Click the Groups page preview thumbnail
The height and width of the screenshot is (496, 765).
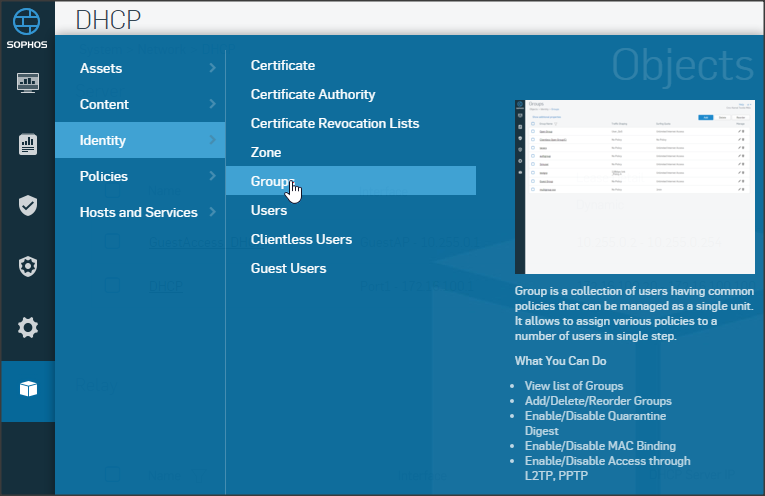(x=632, y=186)
